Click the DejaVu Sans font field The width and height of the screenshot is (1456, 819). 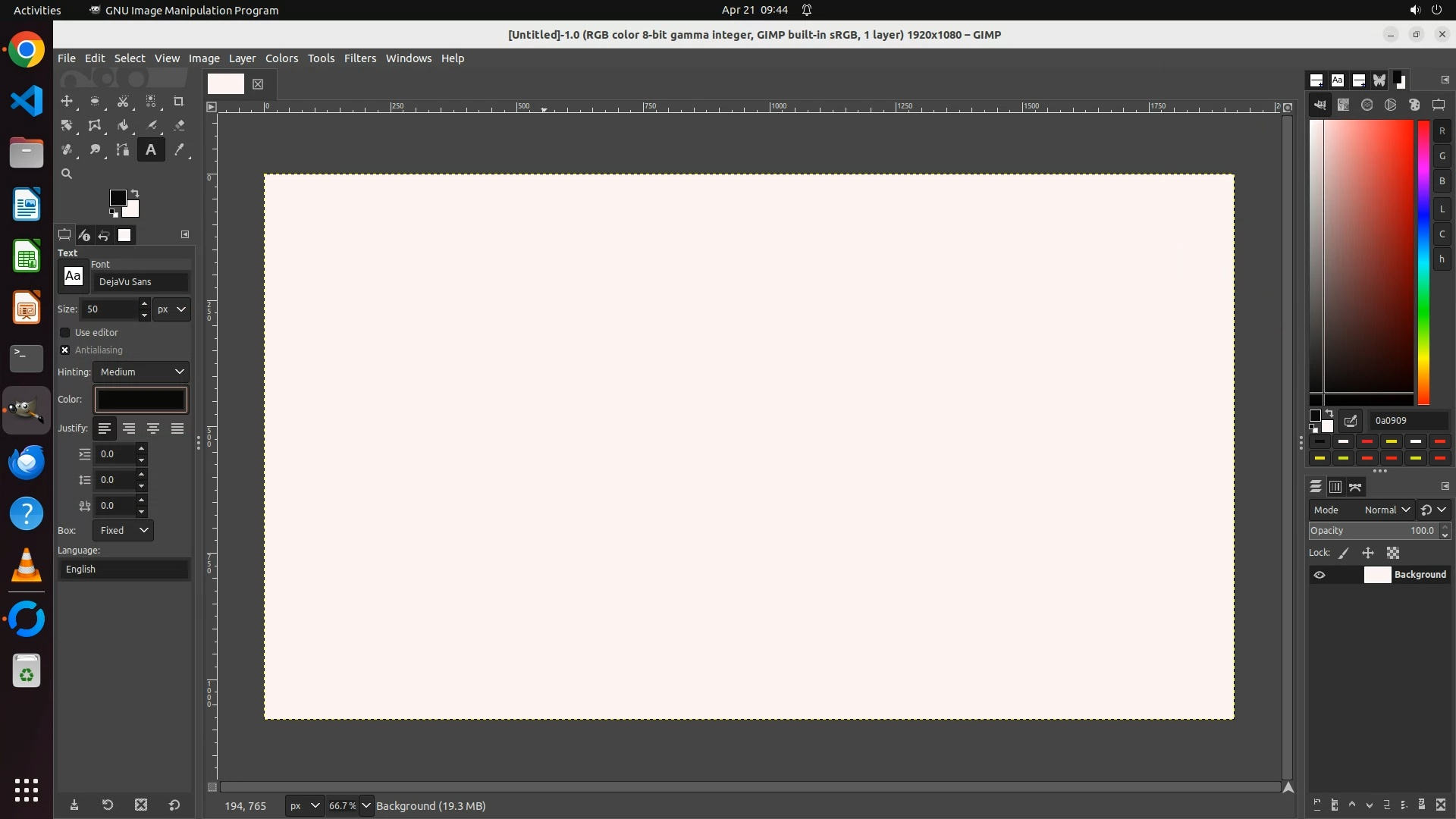coord(140,282)
